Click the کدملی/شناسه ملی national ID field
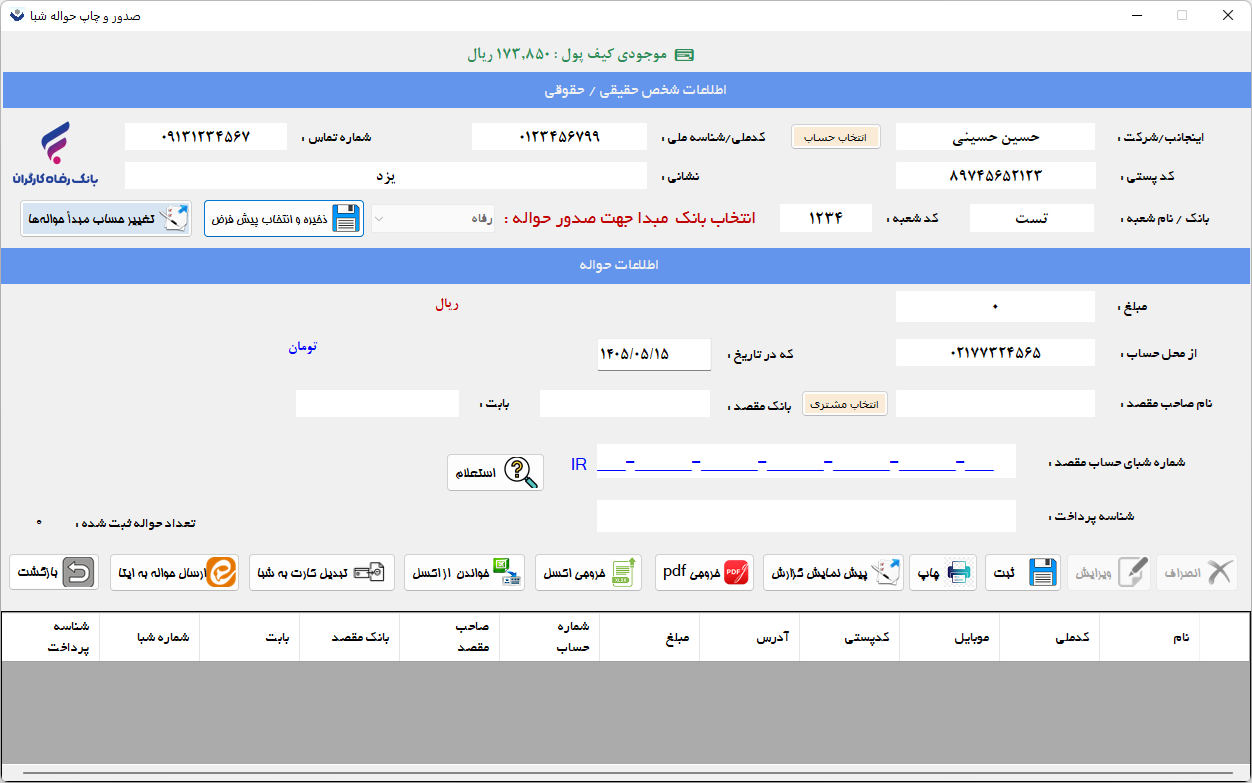This screenshot has width=1252, height=783. click(x=559, y=137)
